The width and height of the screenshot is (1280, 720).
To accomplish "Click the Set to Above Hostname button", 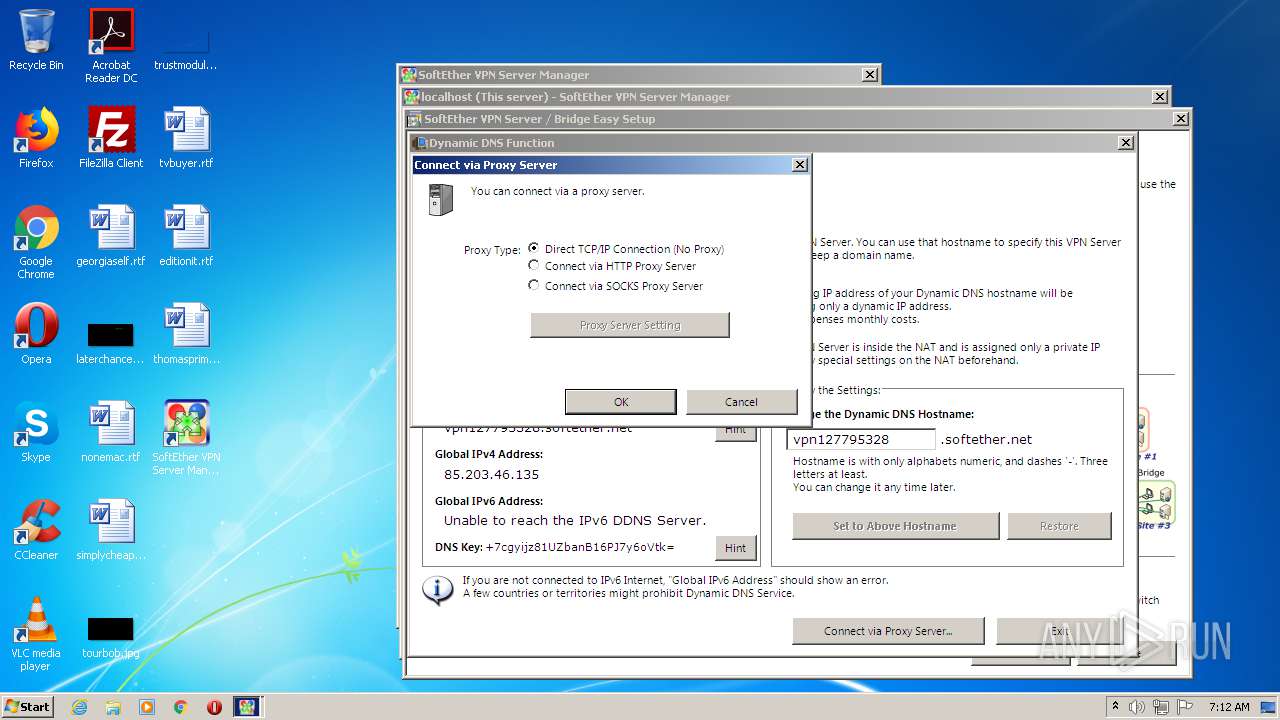I will click(x=895, y=526).
